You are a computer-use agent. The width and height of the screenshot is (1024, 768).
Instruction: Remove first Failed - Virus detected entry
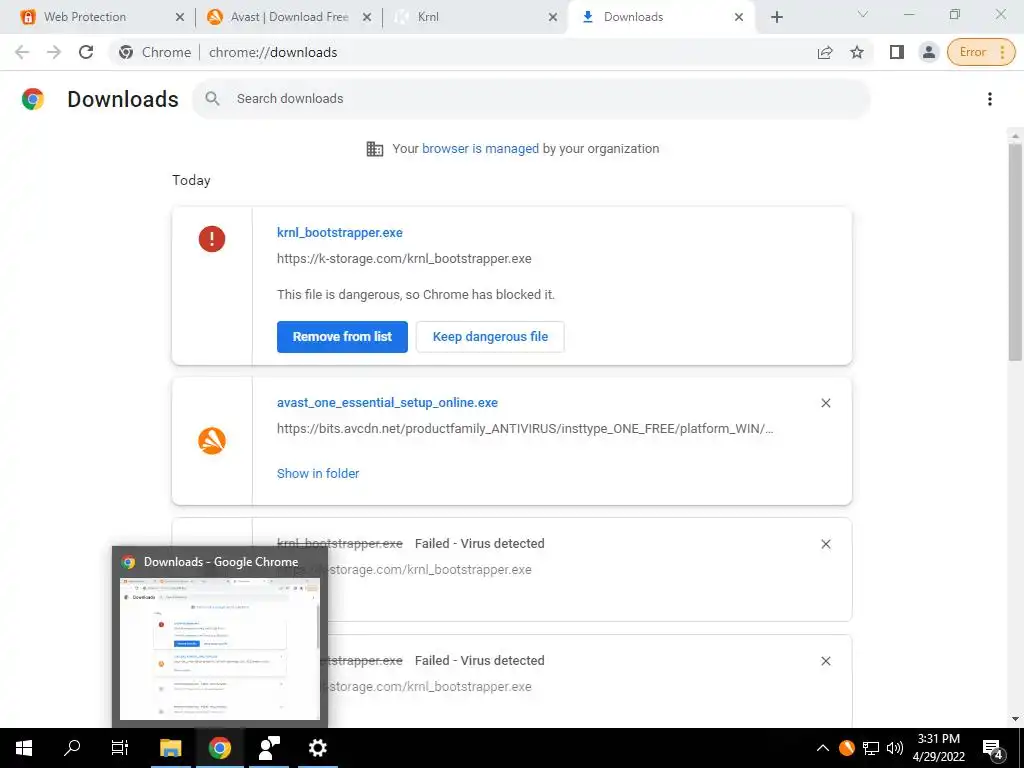pyautogui.click(x=825, y=544)
